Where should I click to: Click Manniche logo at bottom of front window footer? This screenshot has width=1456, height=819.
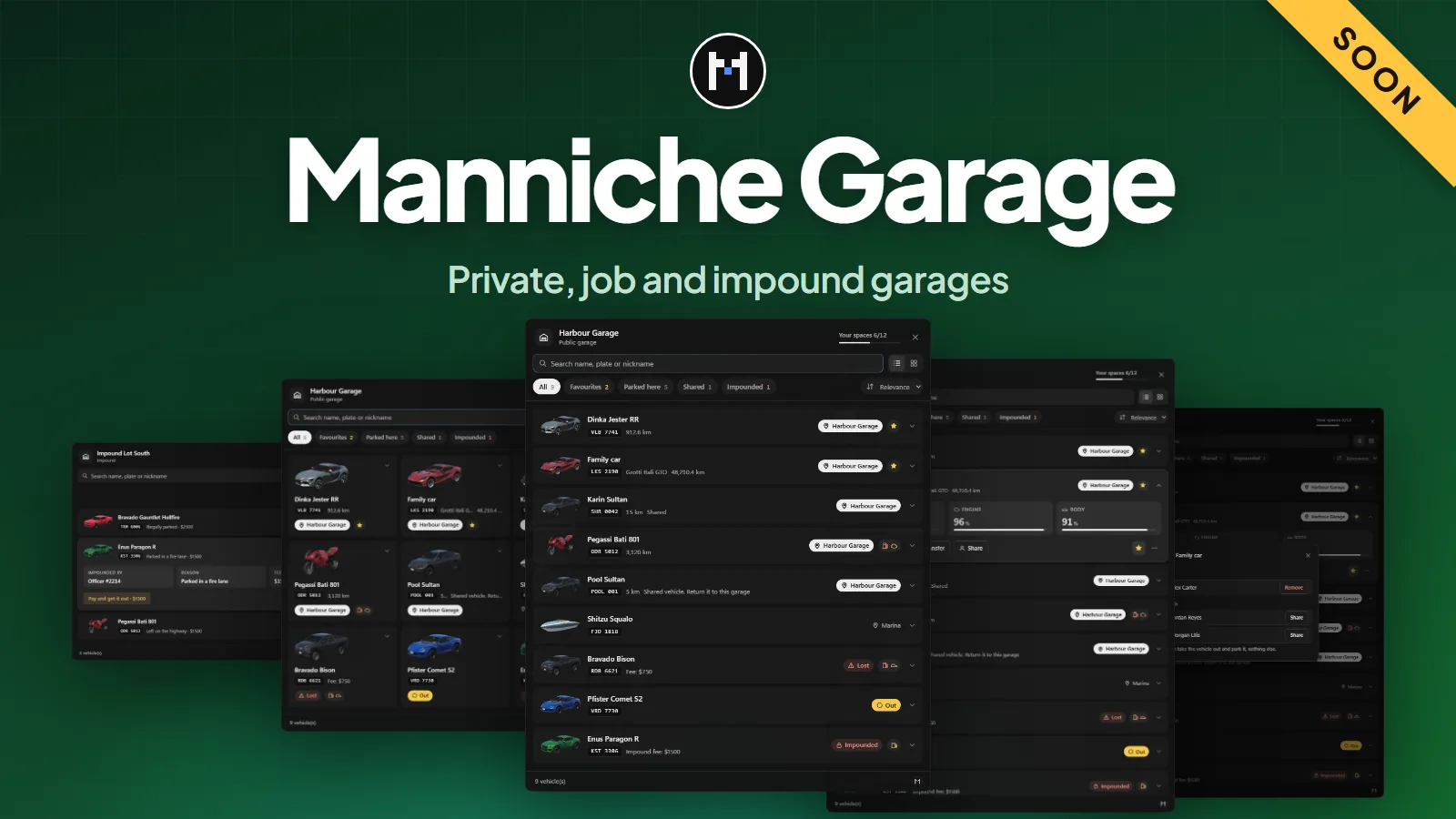(x=916, y=781)
